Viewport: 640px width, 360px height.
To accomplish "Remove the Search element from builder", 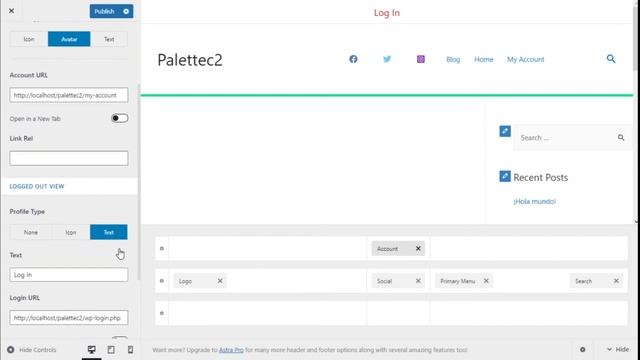I will tap(616, 281).
